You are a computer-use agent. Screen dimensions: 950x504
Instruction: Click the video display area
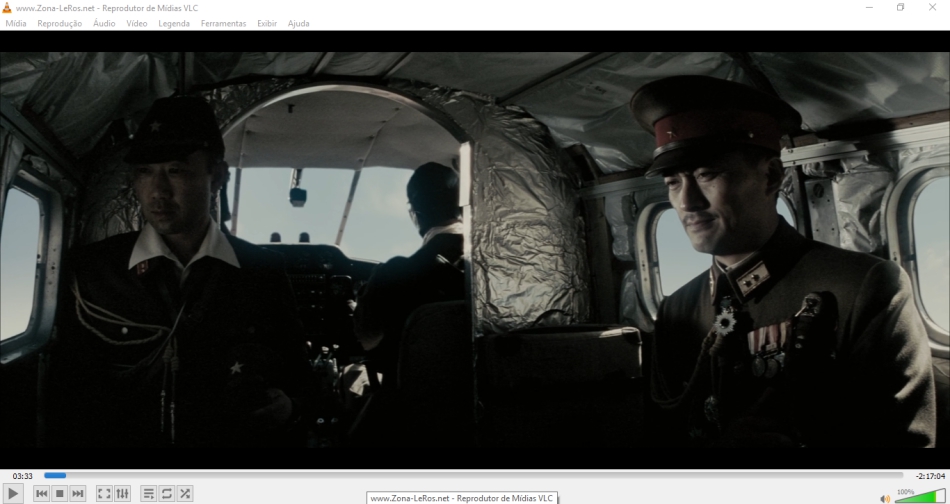click(x=475, y=250)
